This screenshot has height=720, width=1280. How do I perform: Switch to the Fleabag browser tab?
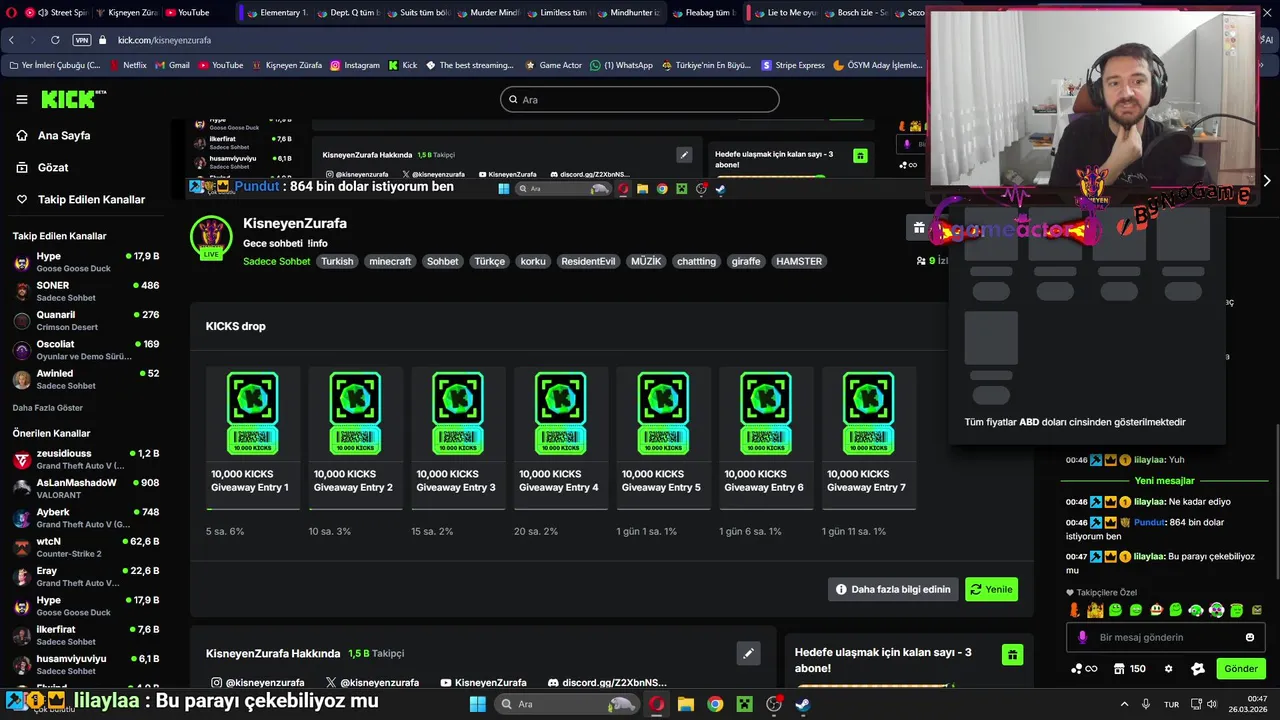704,13
